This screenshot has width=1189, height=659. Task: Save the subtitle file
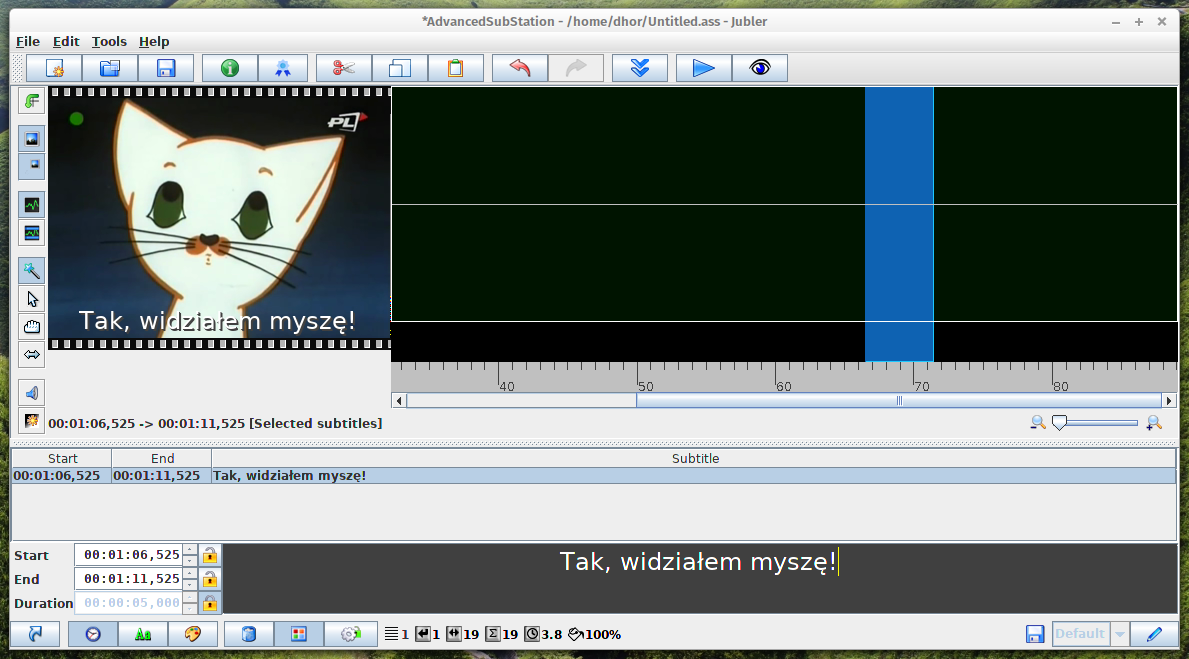(x=166, y=68)
